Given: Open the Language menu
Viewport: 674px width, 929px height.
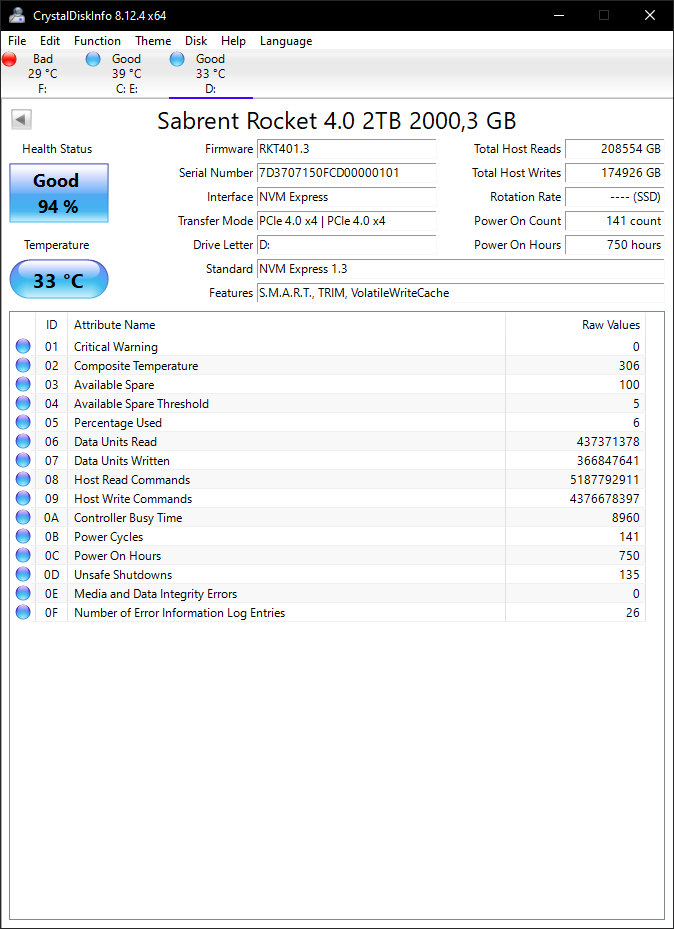Looking at the screenshot, I should click(286, 41).
